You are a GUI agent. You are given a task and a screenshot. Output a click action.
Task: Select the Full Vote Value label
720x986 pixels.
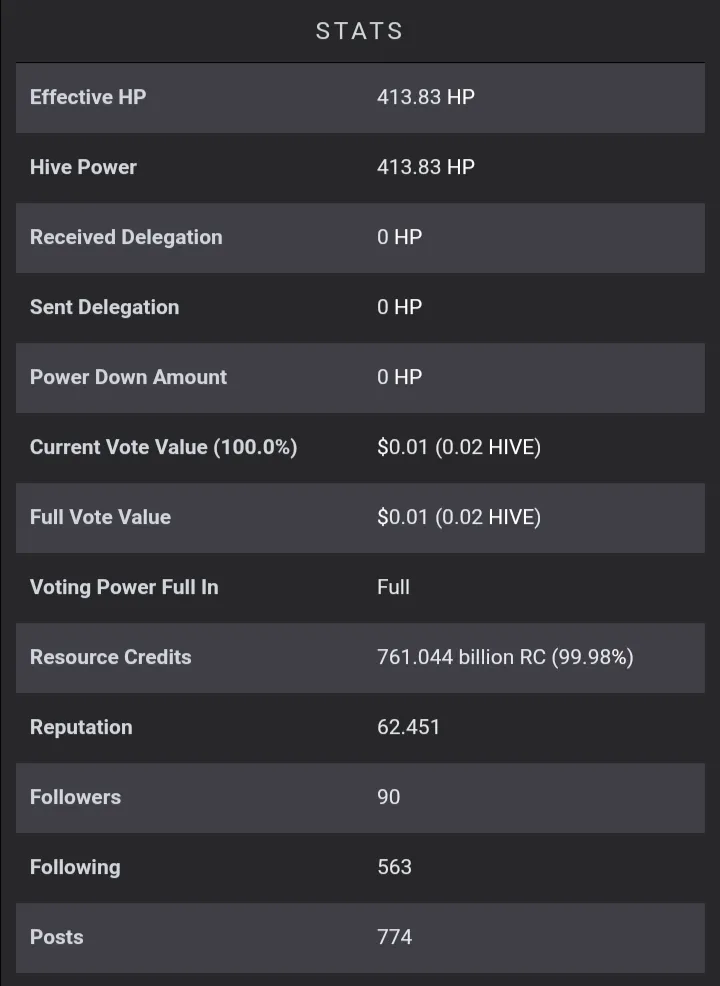[x=101, y=517]
